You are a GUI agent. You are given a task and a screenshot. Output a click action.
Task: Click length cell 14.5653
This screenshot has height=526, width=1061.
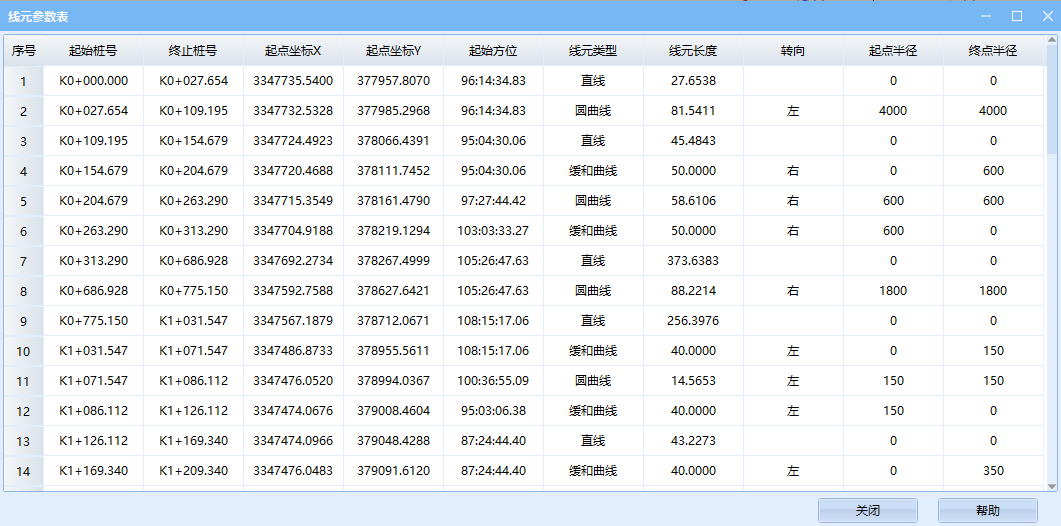(693, 380)
